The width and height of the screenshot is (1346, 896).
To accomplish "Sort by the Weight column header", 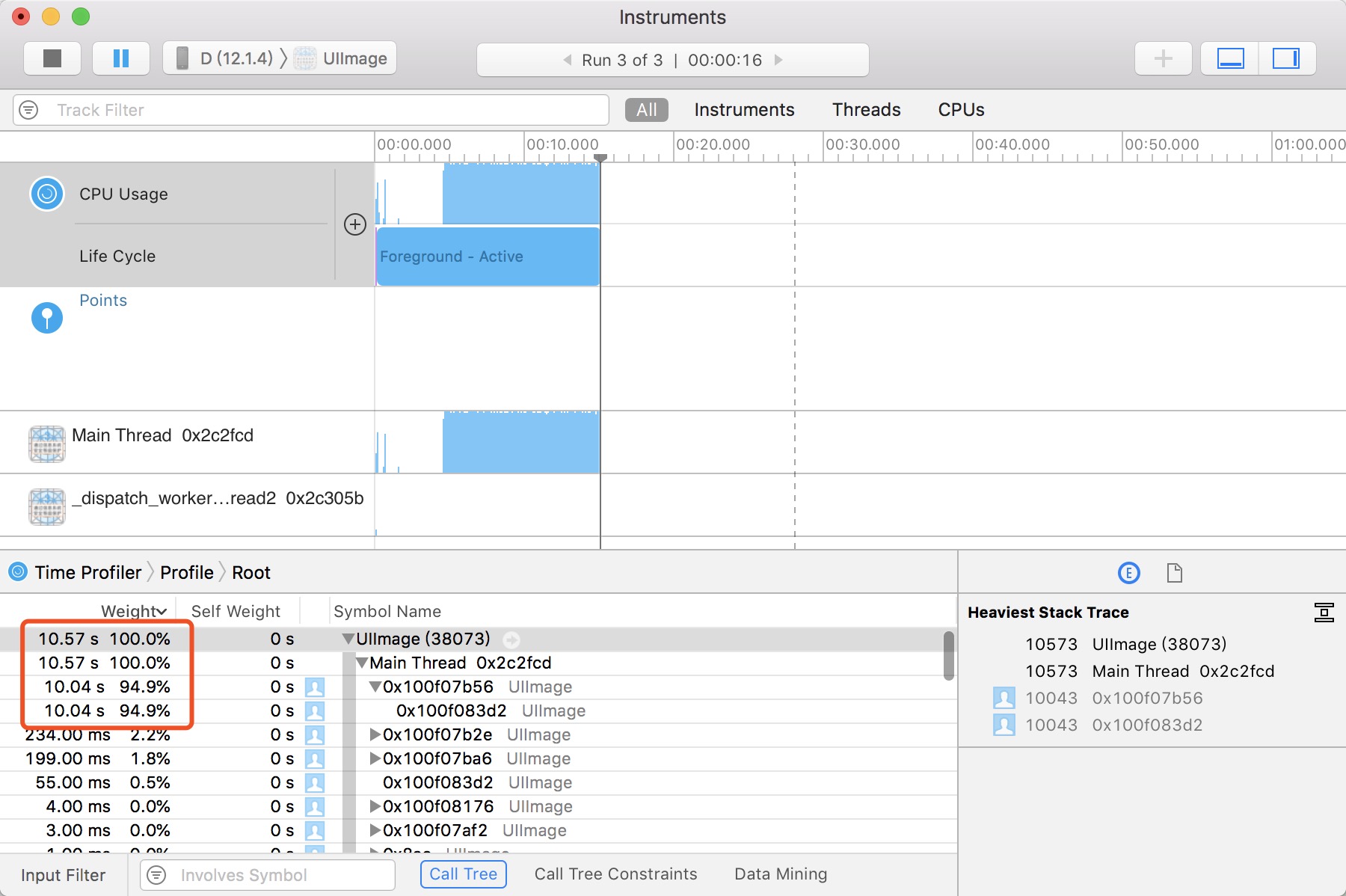I will click(x=133, y=611).
